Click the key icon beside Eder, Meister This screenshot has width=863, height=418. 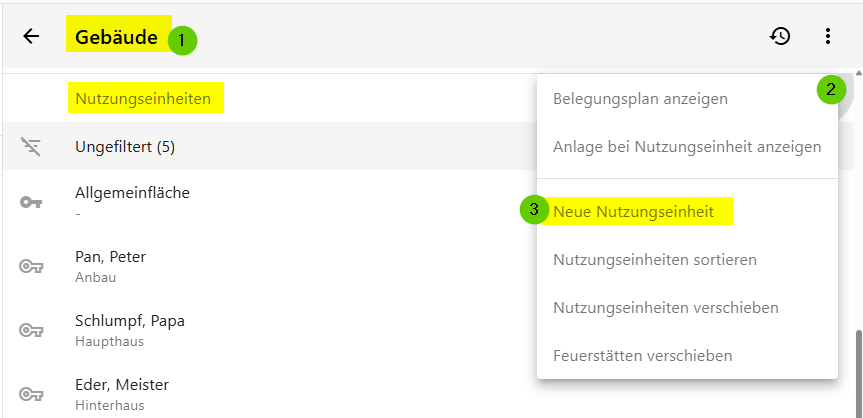31,394
